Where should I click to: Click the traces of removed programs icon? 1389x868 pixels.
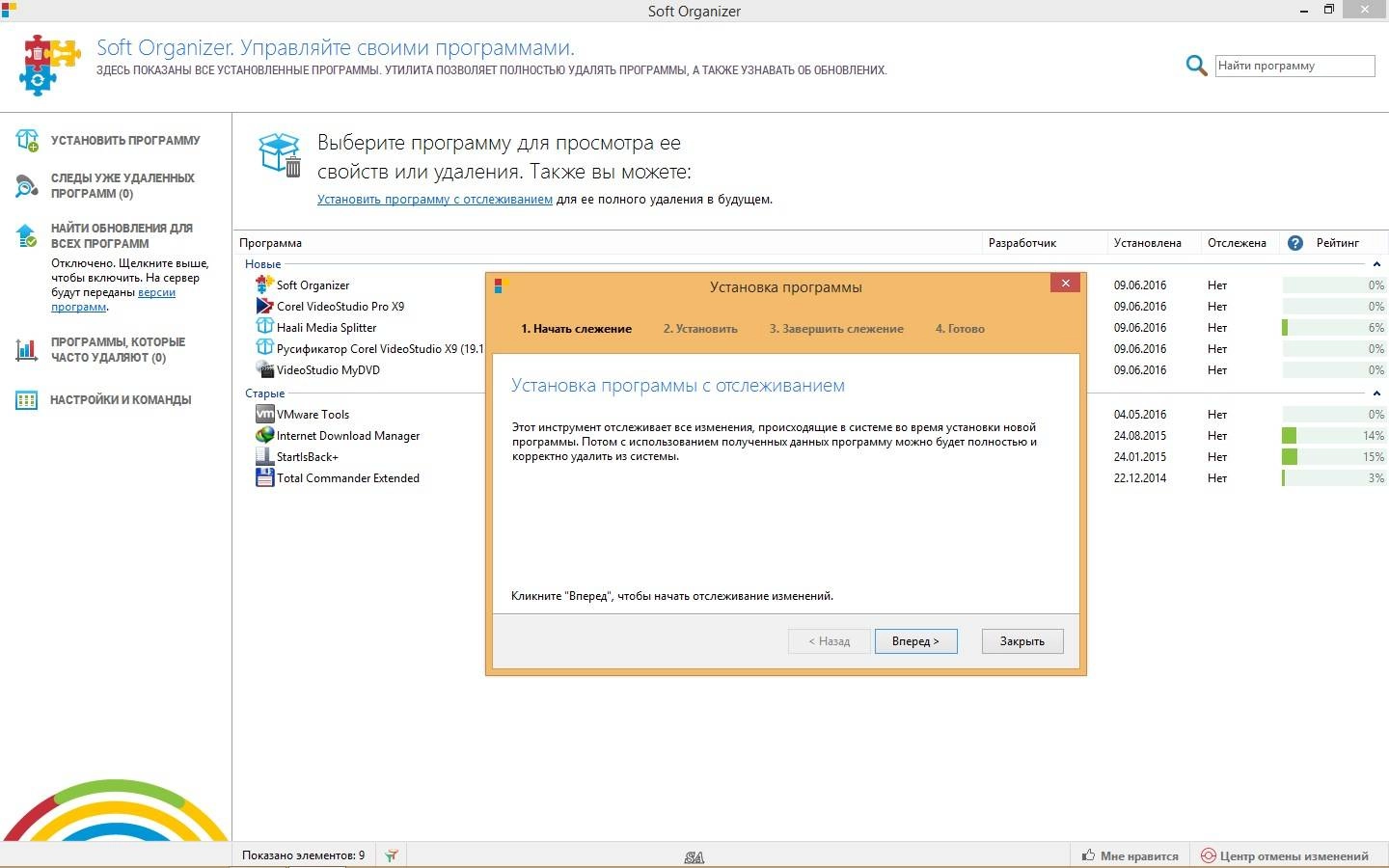tap(27, 186)
